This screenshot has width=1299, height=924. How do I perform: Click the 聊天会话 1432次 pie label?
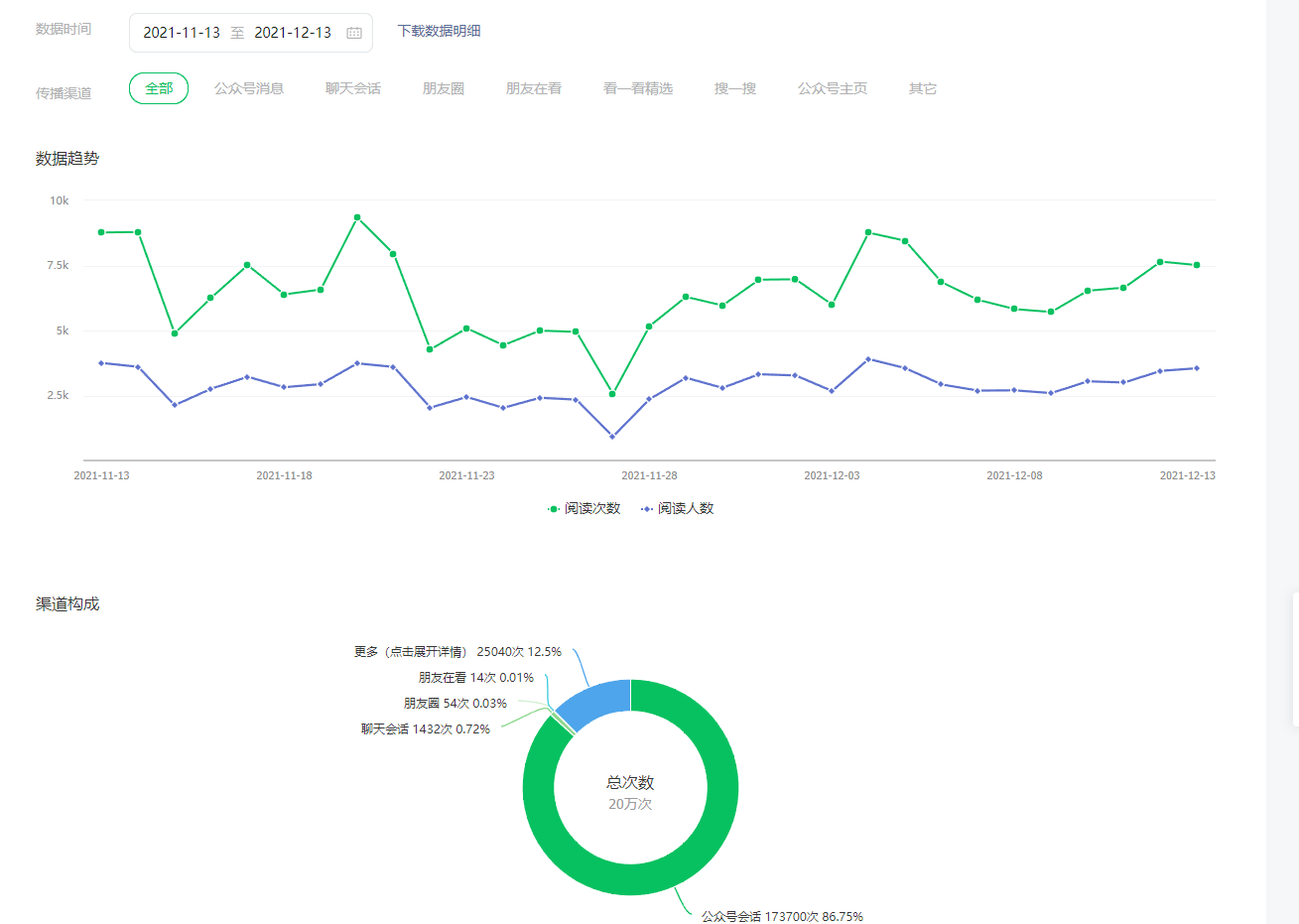[x=426, y=729]
